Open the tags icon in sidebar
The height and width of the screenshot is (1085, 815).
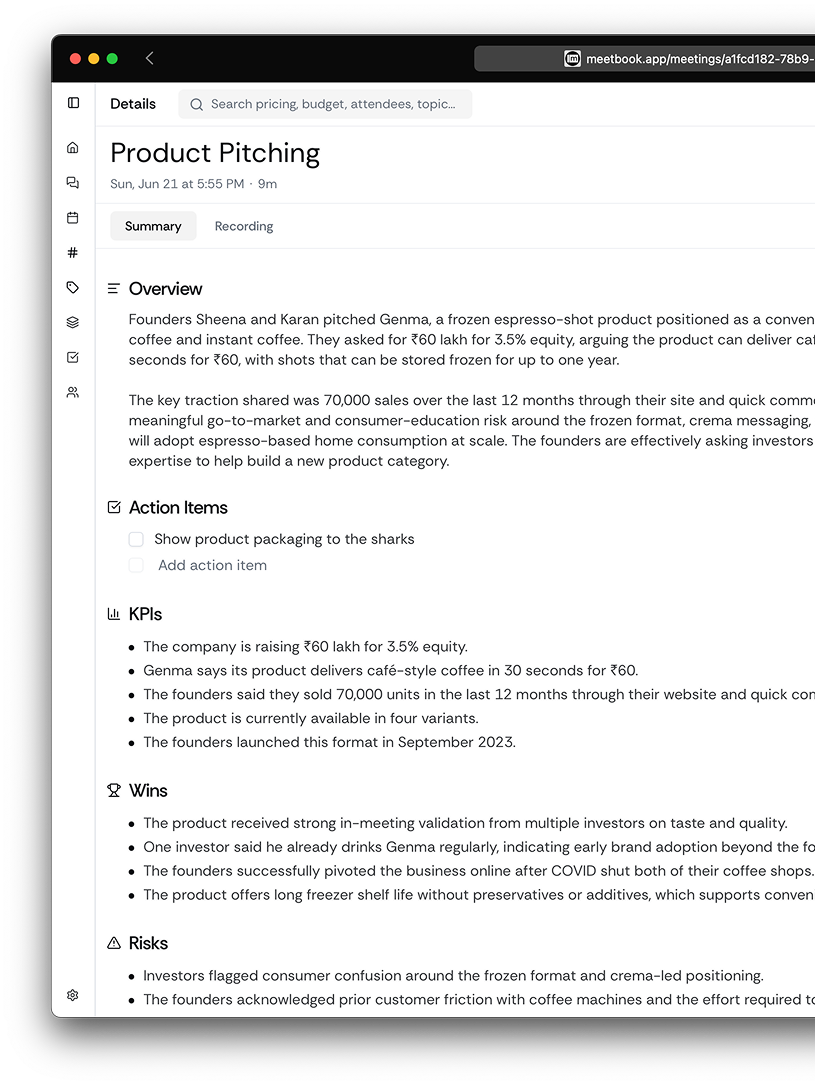click(73, 287)
